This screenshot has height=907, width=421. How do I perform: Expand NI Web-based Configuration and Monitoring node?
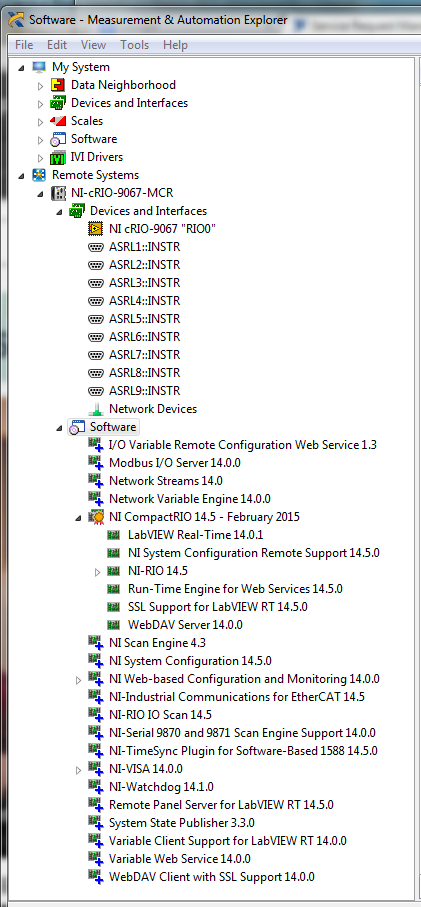point(79,680)
